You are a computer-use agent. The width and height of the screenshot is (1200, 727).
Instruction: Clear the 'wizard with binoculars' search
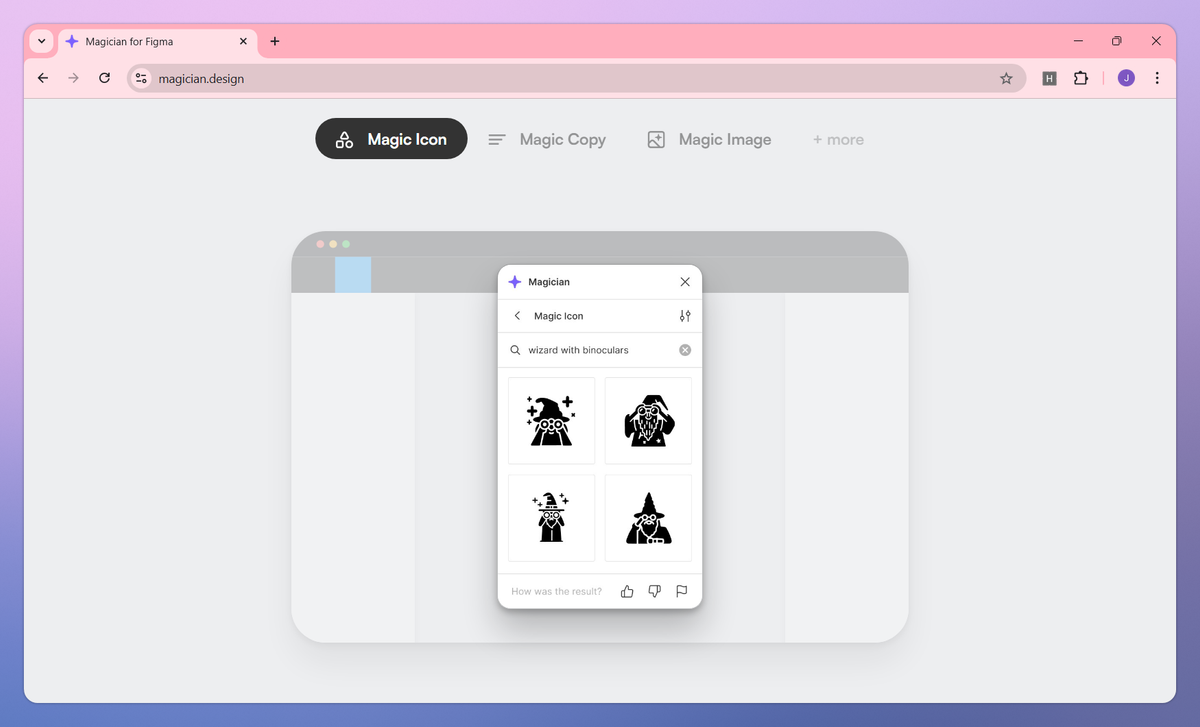pyautogui.click(x=685, y=350)
